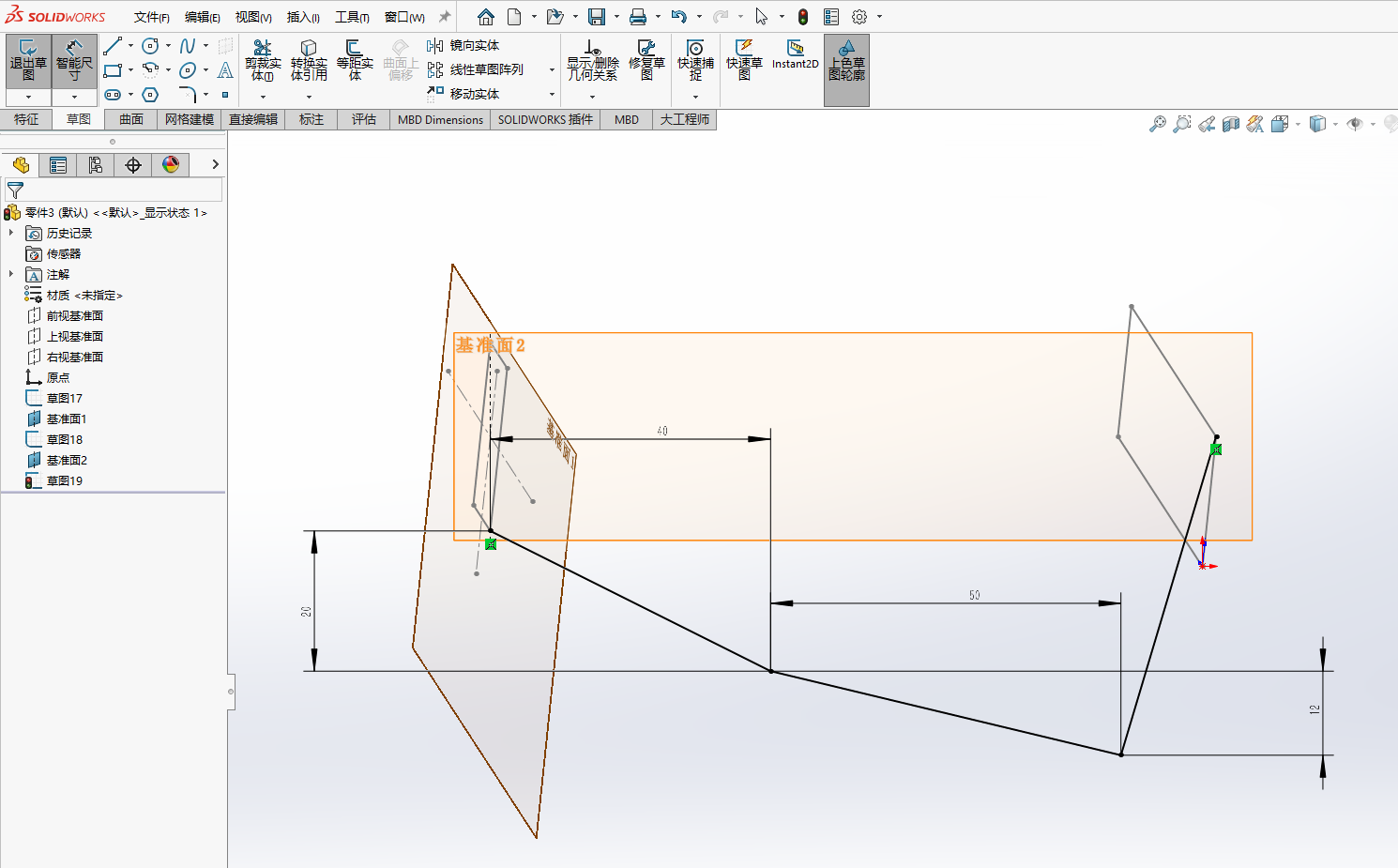Open the Section View icon

click(1231, 124)
